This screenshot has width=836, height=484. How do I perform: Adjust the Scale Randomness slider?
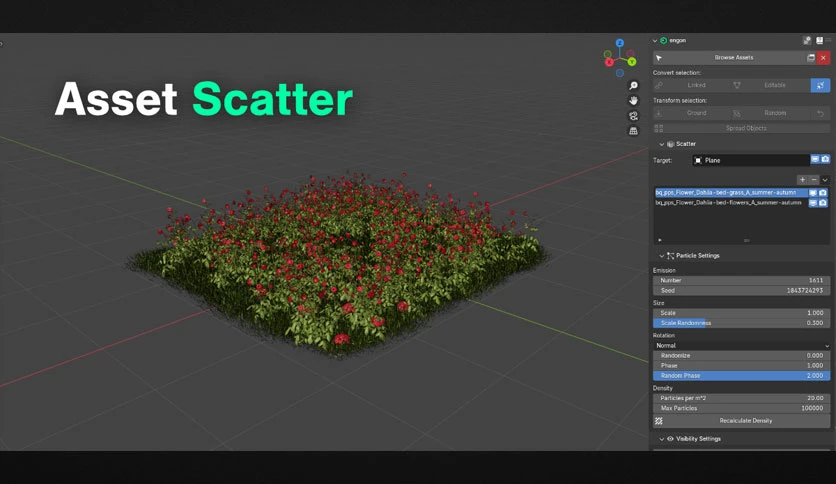[742, 323]
